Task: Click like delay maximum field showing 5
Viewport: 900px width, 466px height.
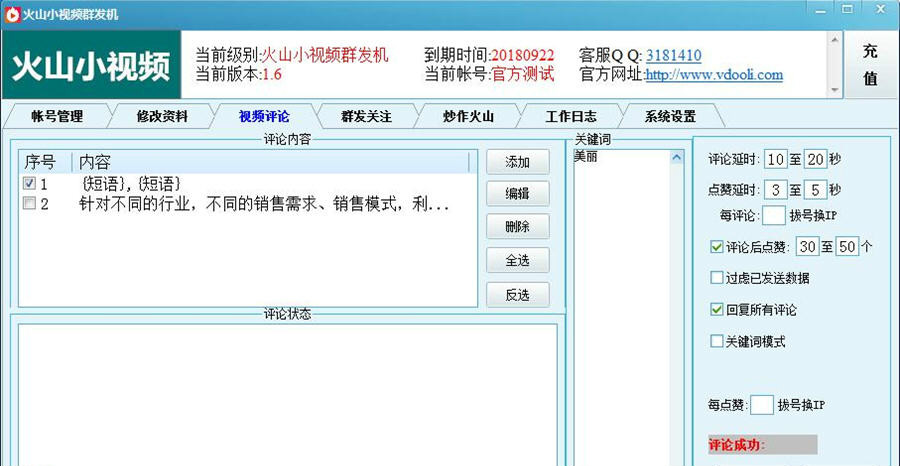Action: (816, 189)
